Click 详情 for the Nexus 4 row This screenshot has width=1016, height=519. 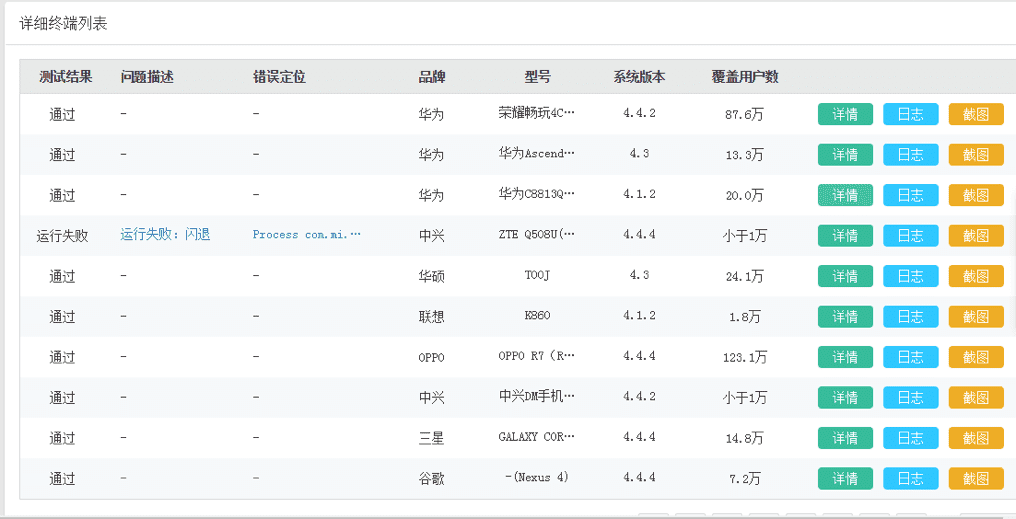point(845,478)
